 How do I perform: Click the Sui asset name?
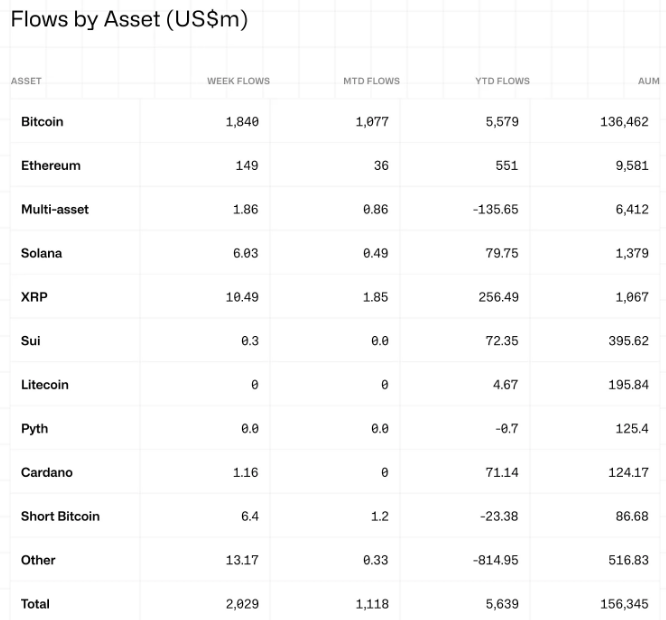[x=30, y=341]
